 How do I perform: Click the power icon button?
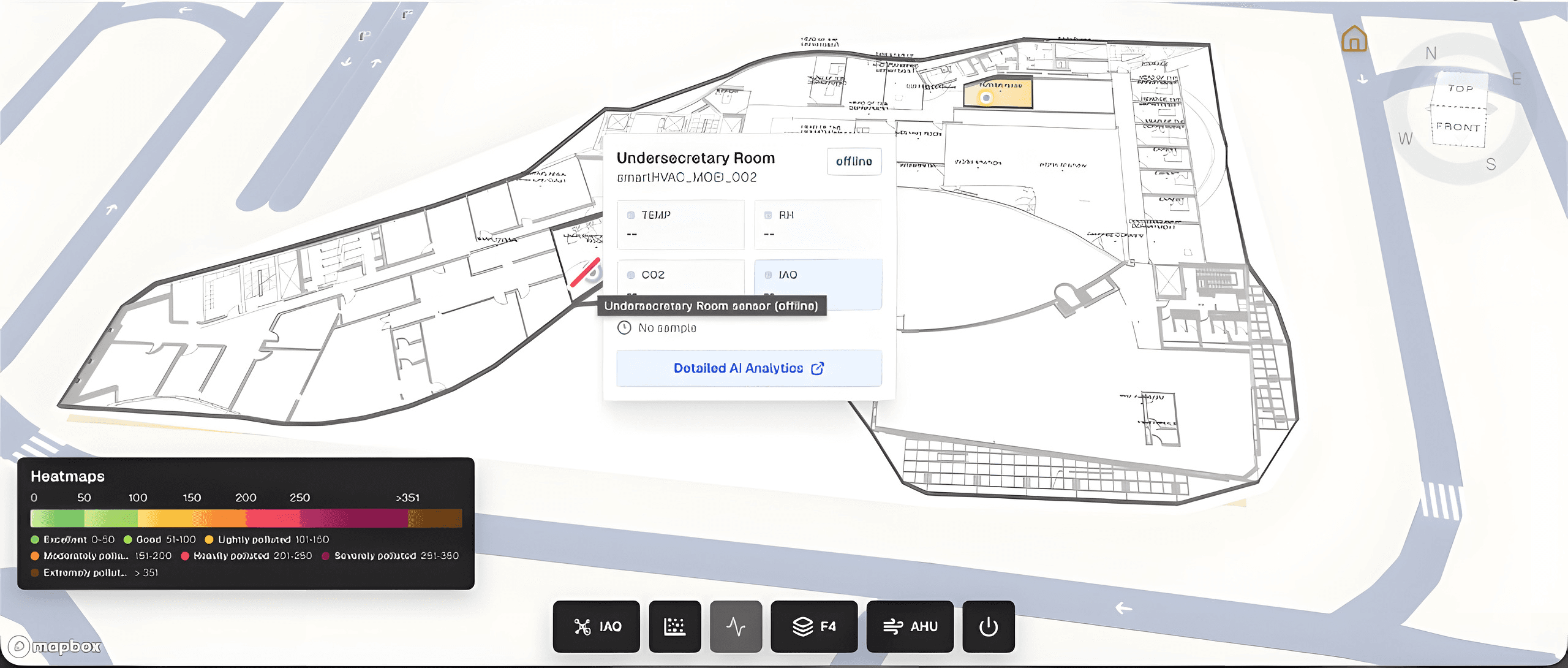click(989, 626)
